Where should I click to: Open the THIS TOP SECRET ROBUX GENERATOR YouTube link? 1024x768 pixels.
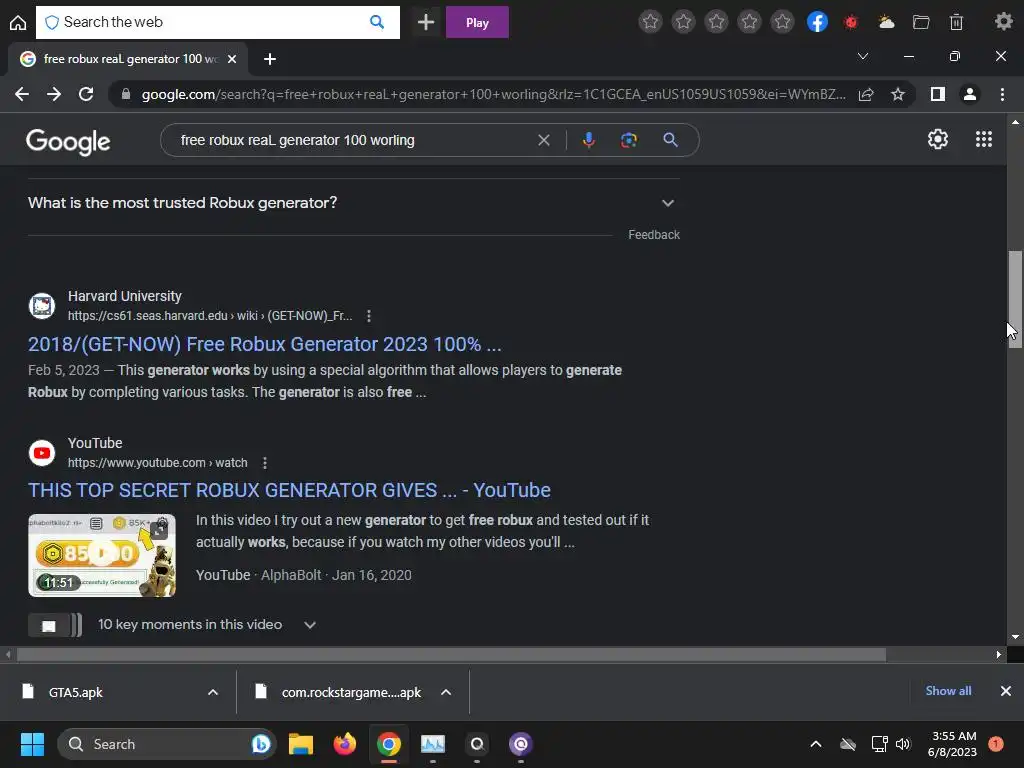tap(289, 490)
